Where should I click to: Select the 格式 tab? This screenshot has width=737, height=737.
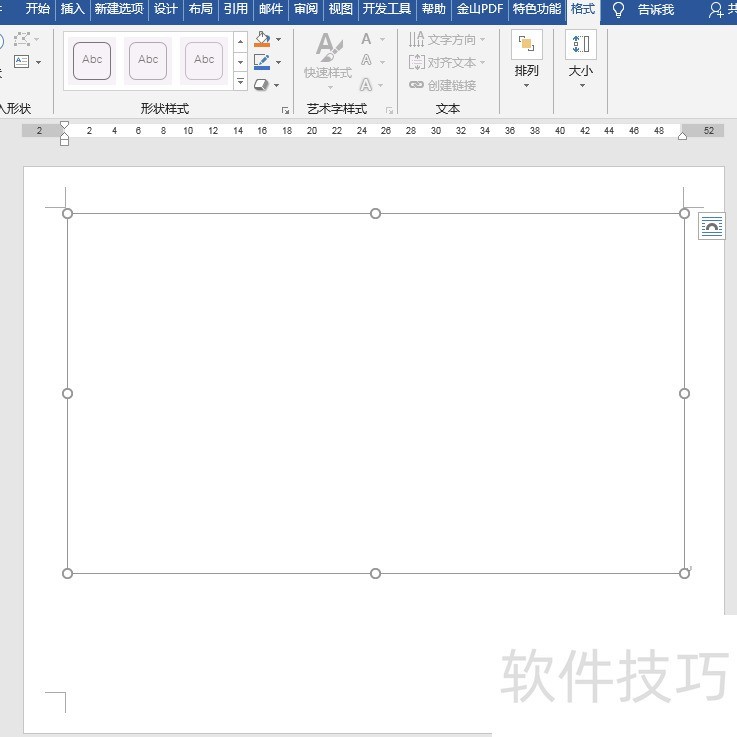pos(583,9)
